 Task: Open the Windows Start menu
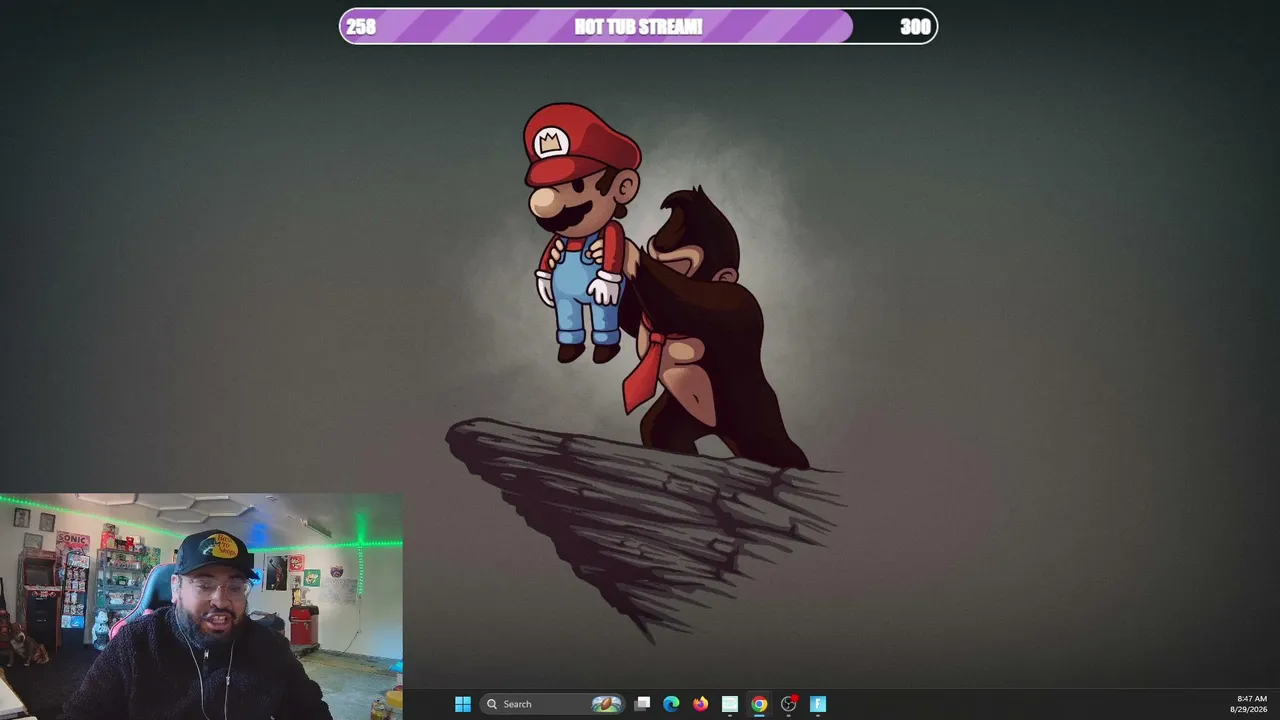(x=463, y=704)
